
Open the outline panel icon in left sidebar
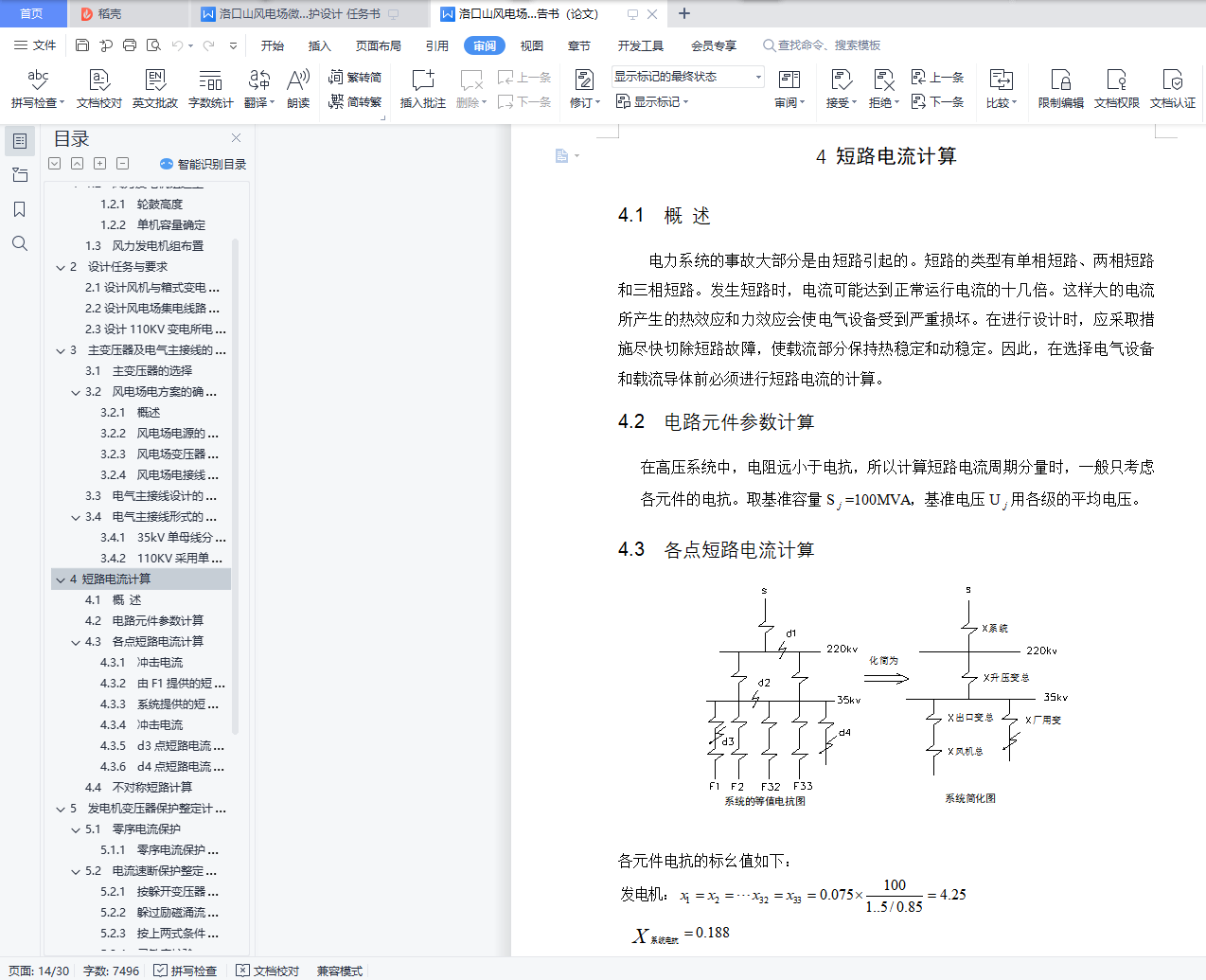pyautogui.click(x=19, y=141)
